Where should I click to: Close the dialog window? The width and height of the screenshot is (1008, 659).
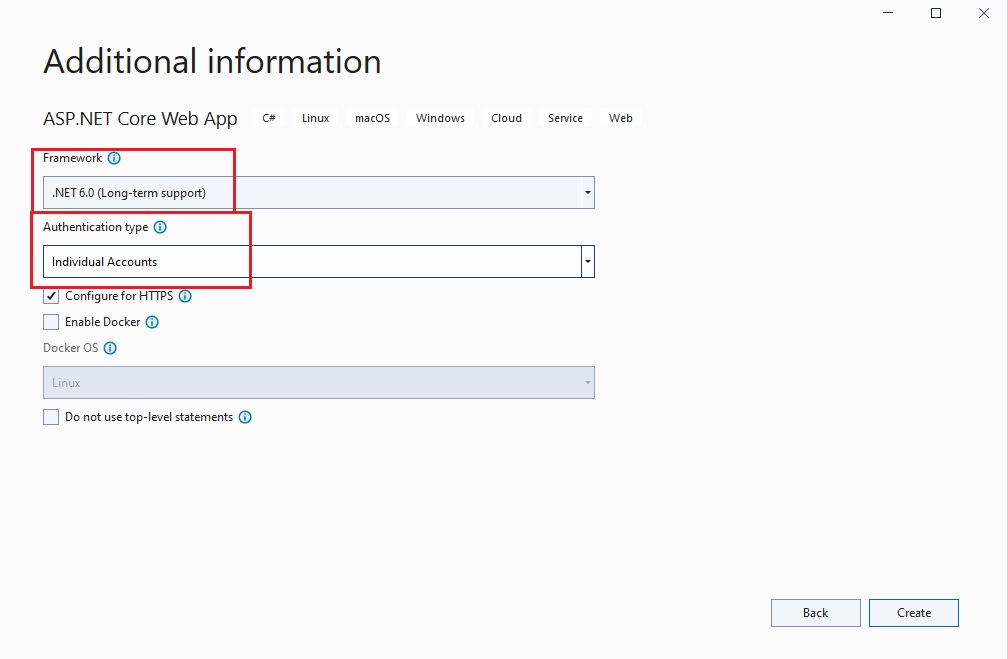click(984, 13)
